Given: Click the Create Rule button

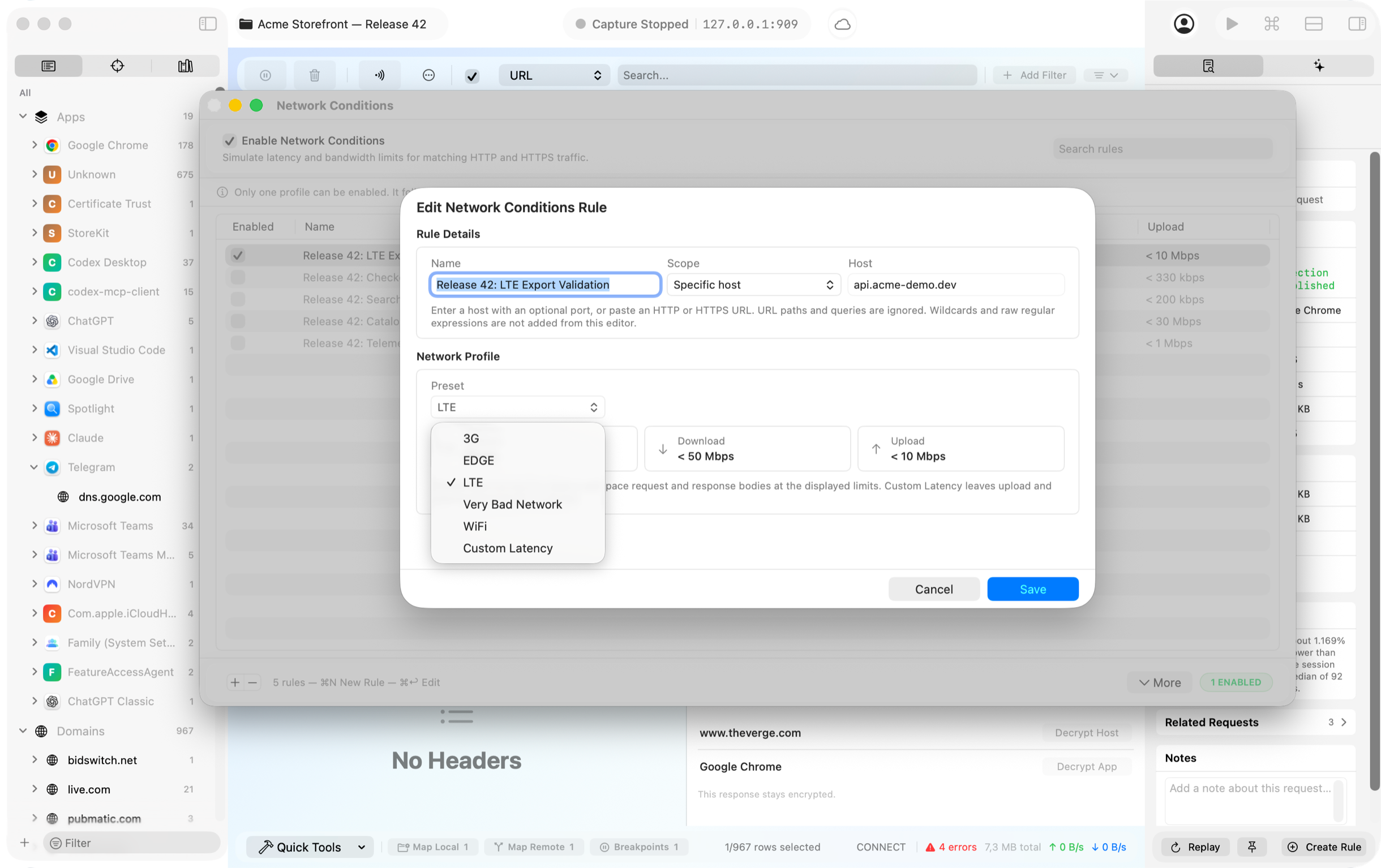Looking at the screenshot, I should (x=1324, y=847).
